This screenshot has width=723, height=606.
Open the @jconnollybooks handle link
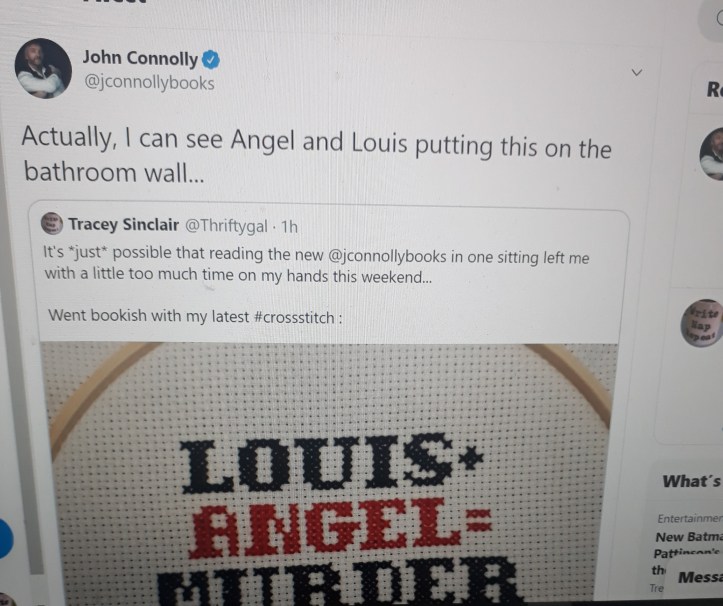[x=148, y=83]
